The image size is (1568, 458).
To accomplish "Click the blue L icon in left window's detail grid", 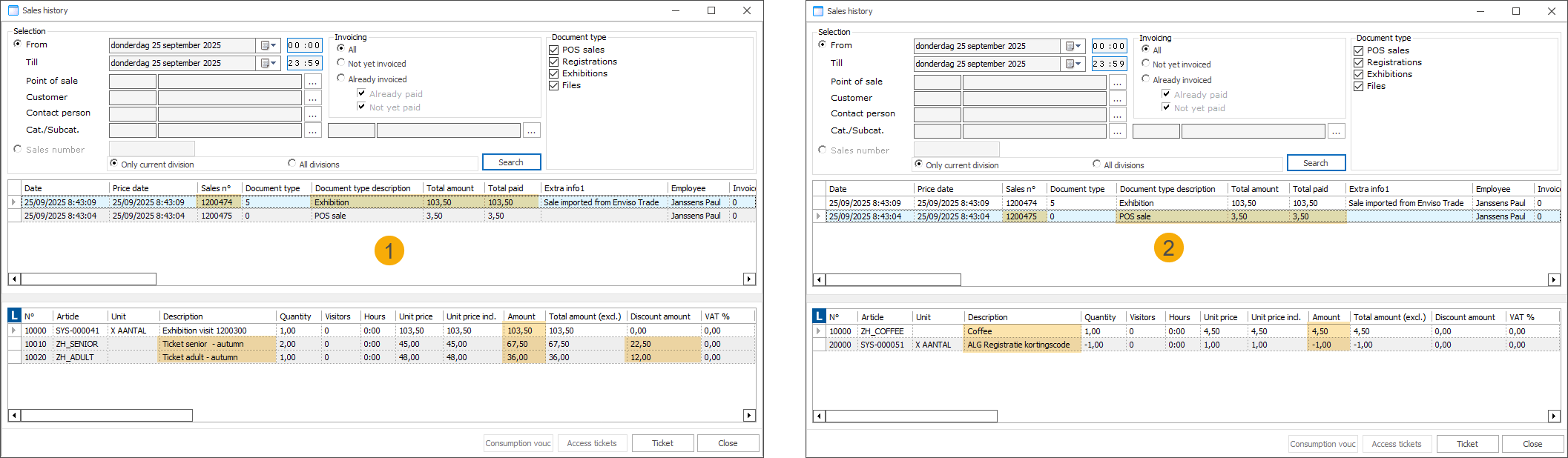I will (14, 316).
